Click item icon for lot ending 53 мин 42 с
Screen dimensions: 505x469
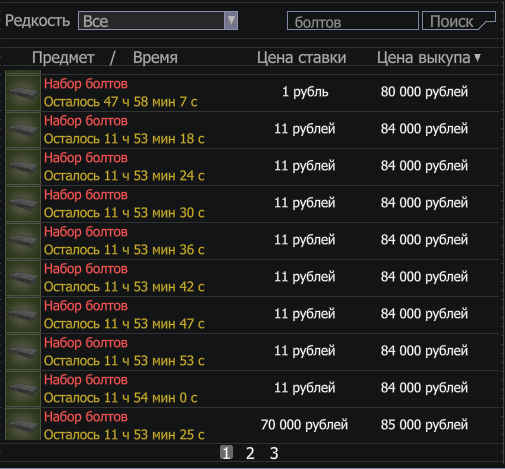click(23, 278)
